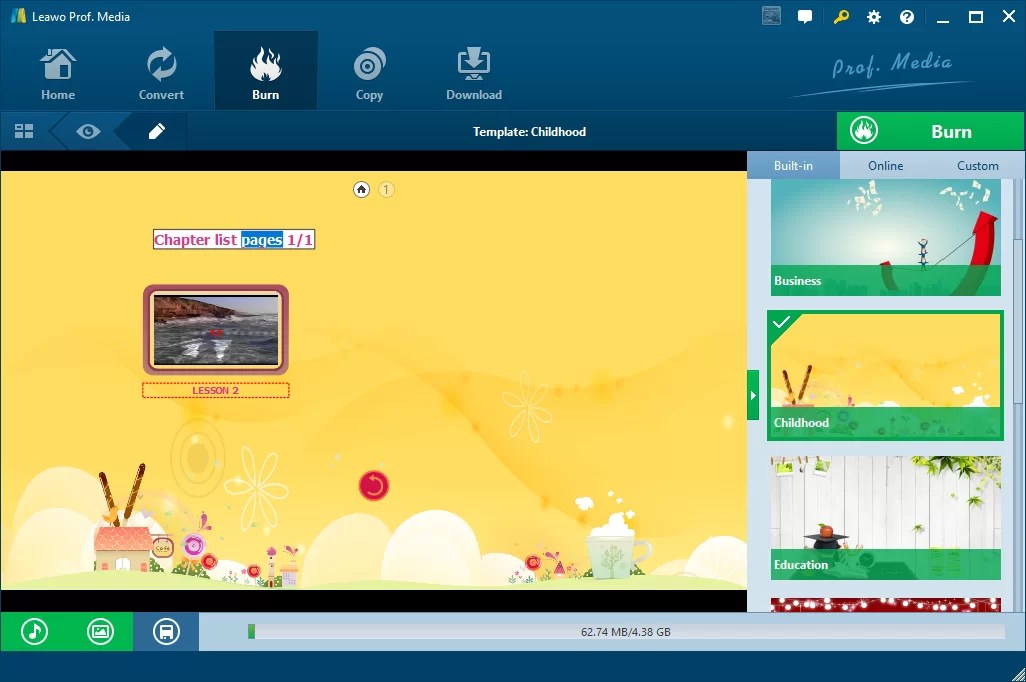1026x682 pixels.
Task: Save the menu template with the disk icon
Action: (166, 632)
